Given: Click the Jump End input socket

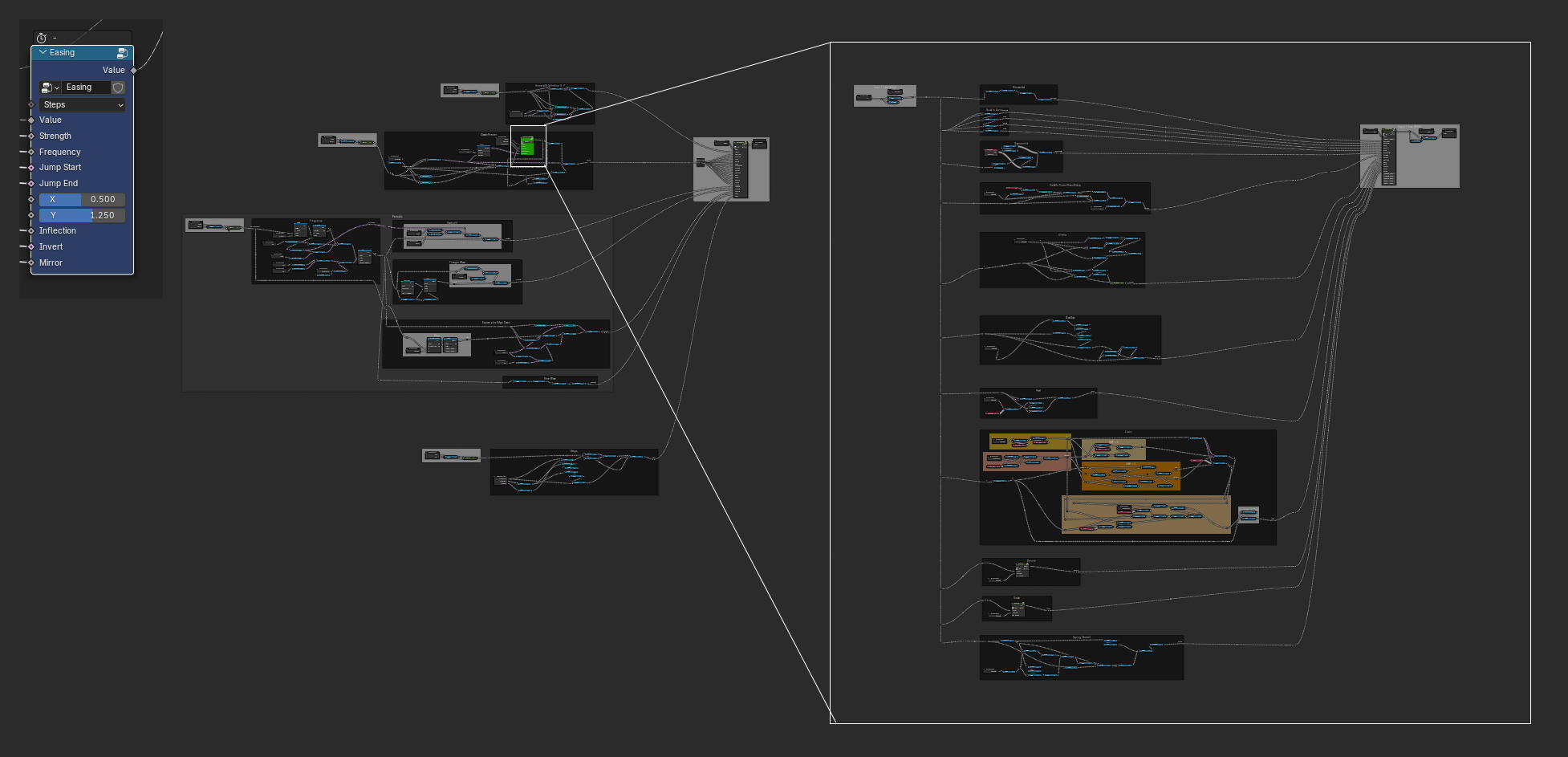Looking at the screenshot, I should pos(31,184).
